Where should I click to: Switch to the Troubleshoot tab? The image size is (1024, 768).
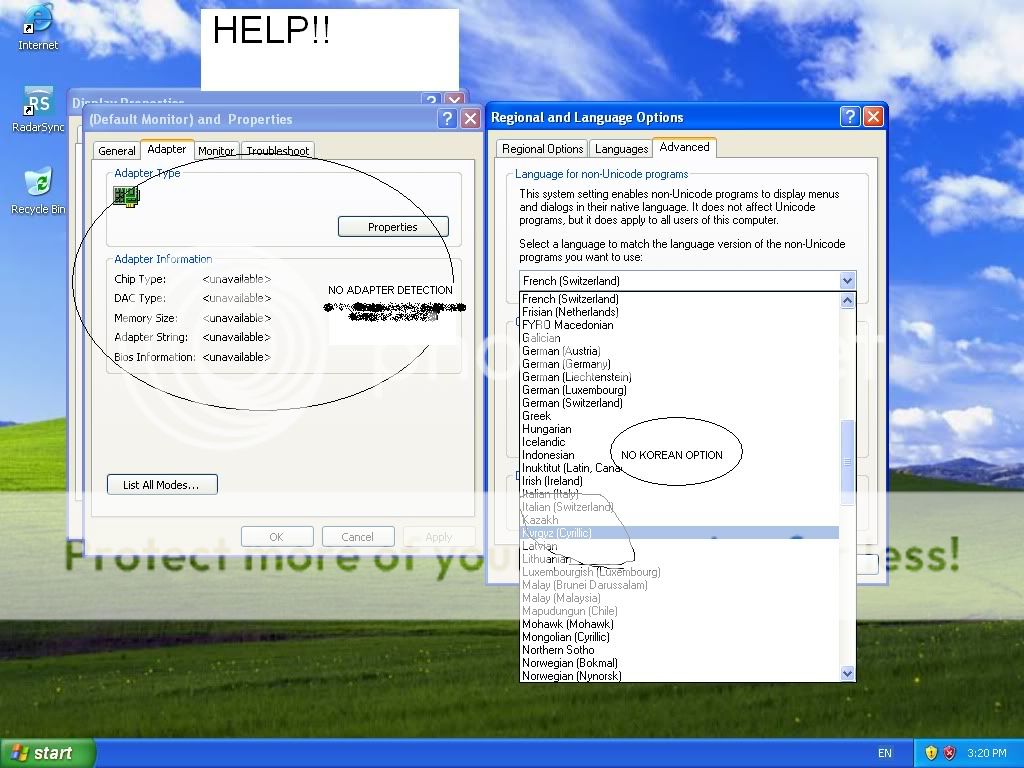(x=278, y=151)
